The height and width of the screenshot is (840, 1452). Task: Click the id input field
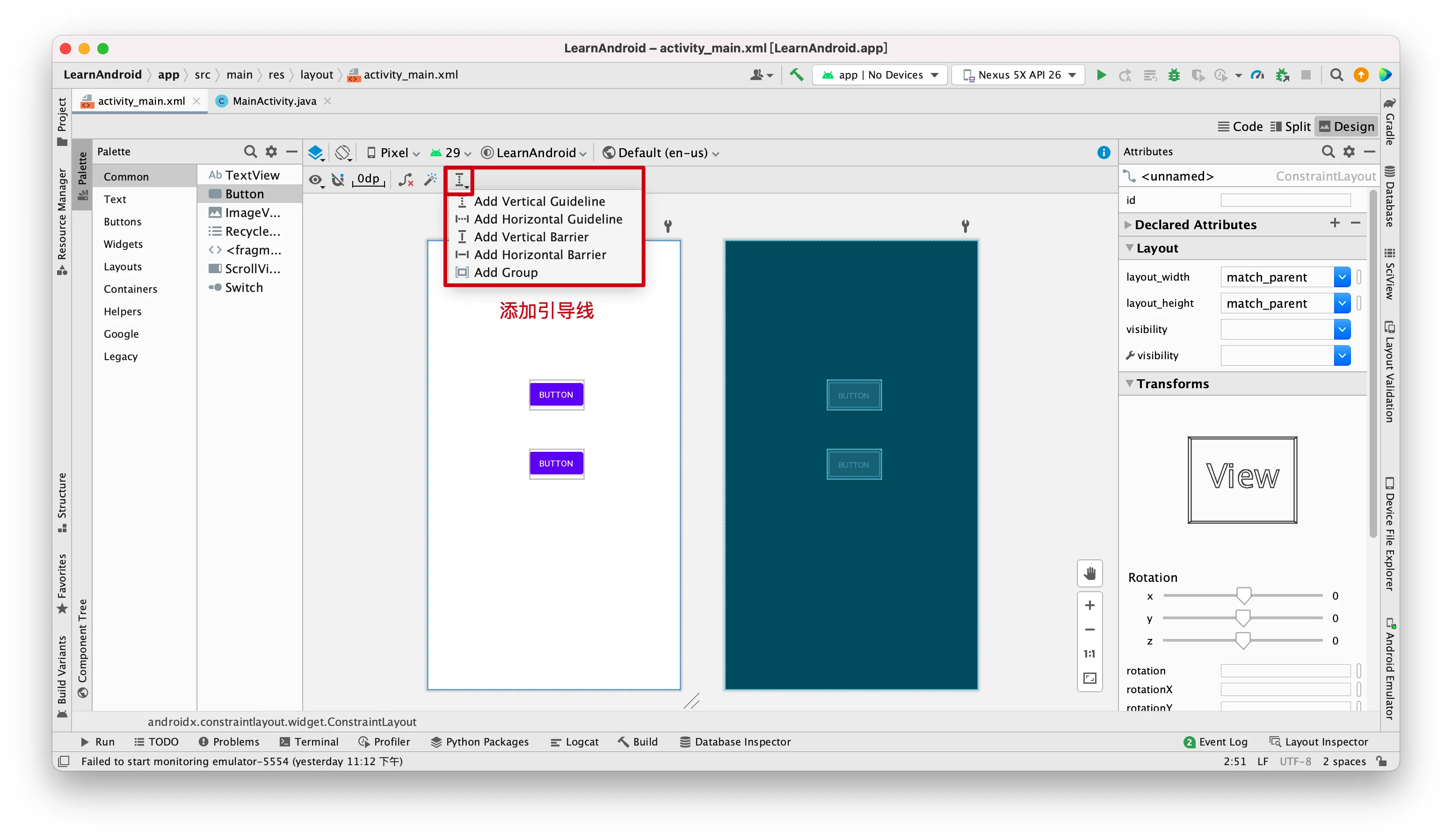[1285, 200]
